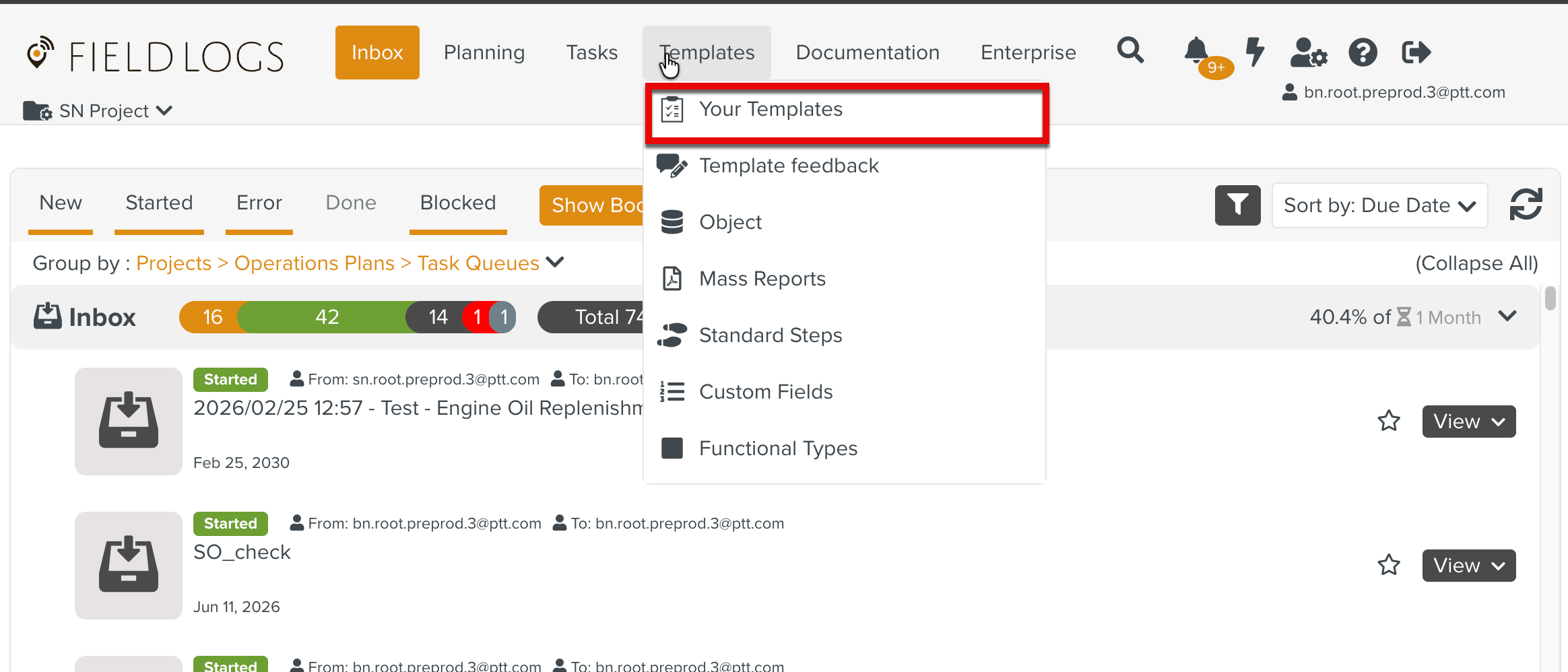Refresh the inbox list

pos(1526,204)
